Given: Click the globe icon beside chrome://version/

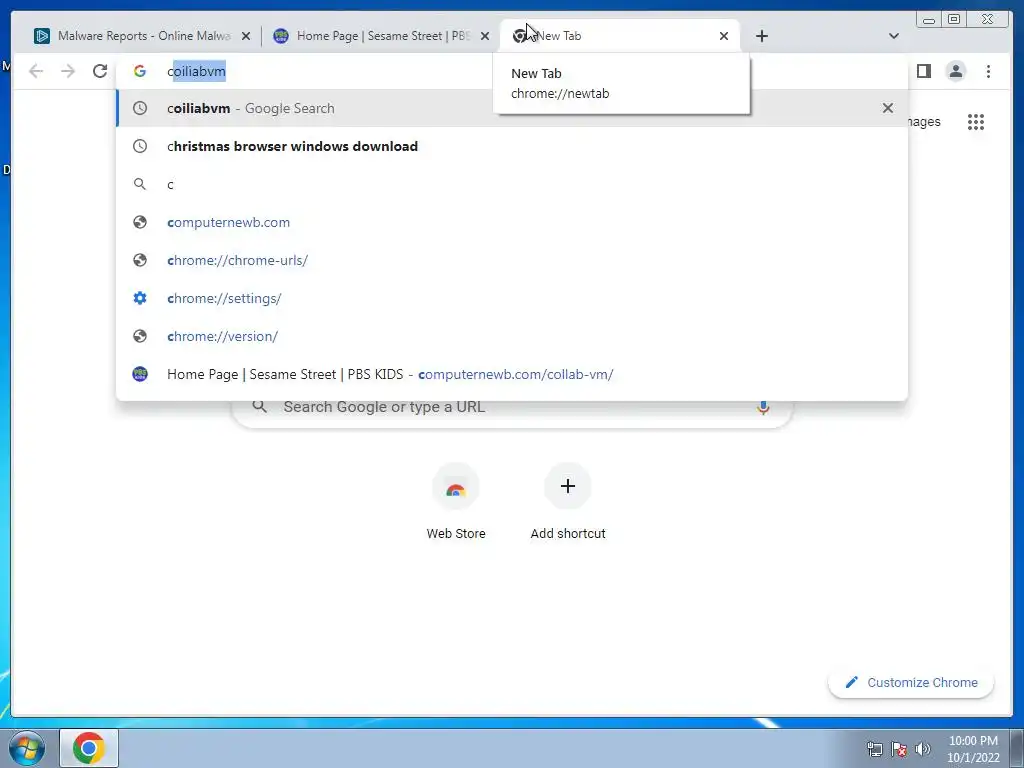Looking at the screenshot, I should tap(140, 336).
